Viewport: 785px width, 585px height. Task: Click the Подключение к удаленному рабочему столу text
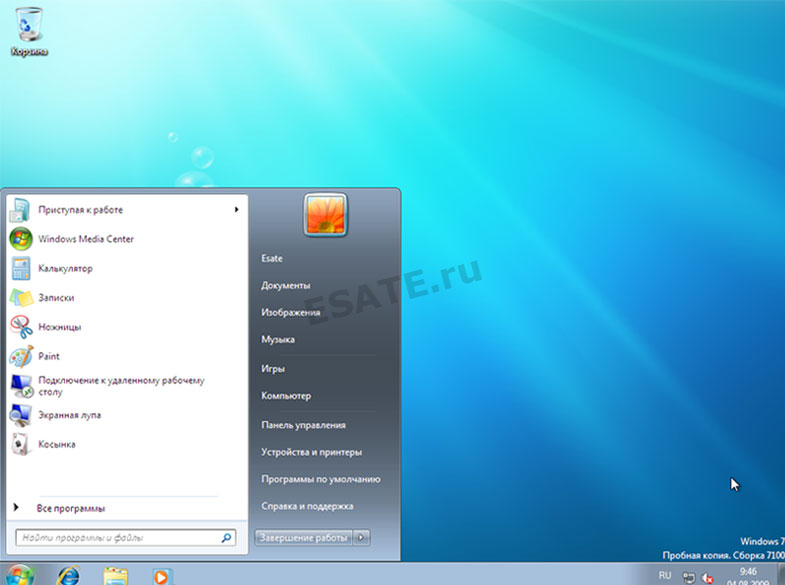coord(122,386)
